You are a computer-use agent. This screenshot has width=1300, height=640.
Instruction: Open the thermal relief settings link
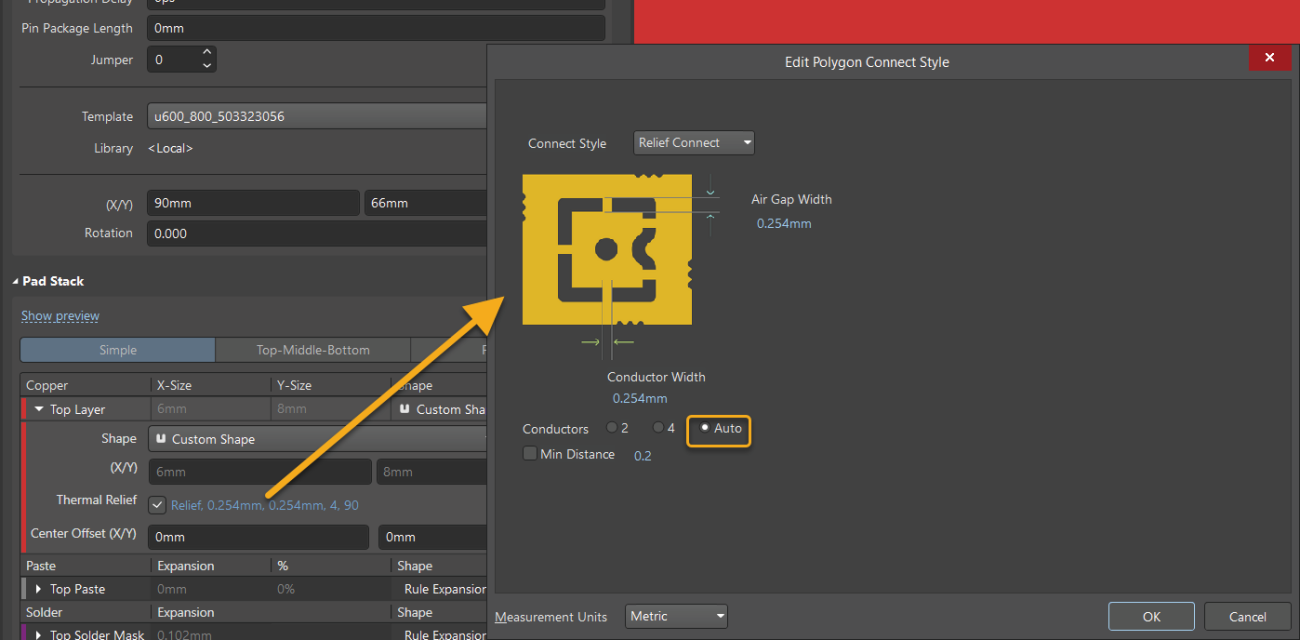(264, 505)
